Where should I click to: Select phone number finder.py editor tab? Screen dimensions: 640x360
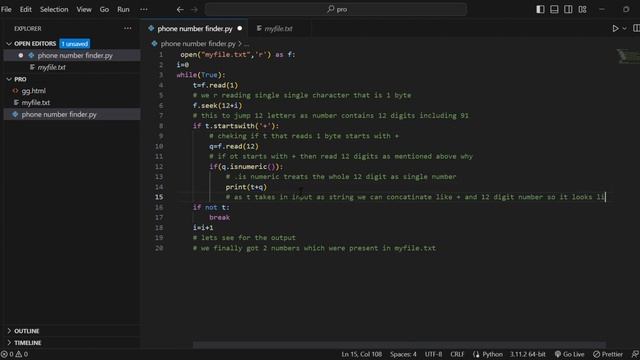195,29
